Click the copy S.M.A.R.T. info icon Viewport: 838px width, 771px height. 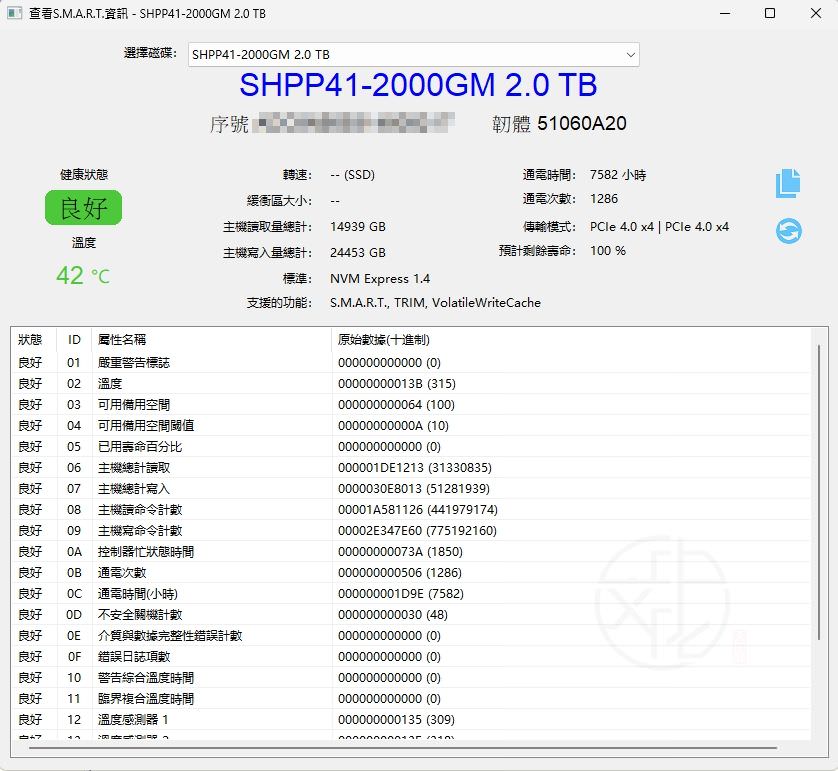tap(788, 183)
